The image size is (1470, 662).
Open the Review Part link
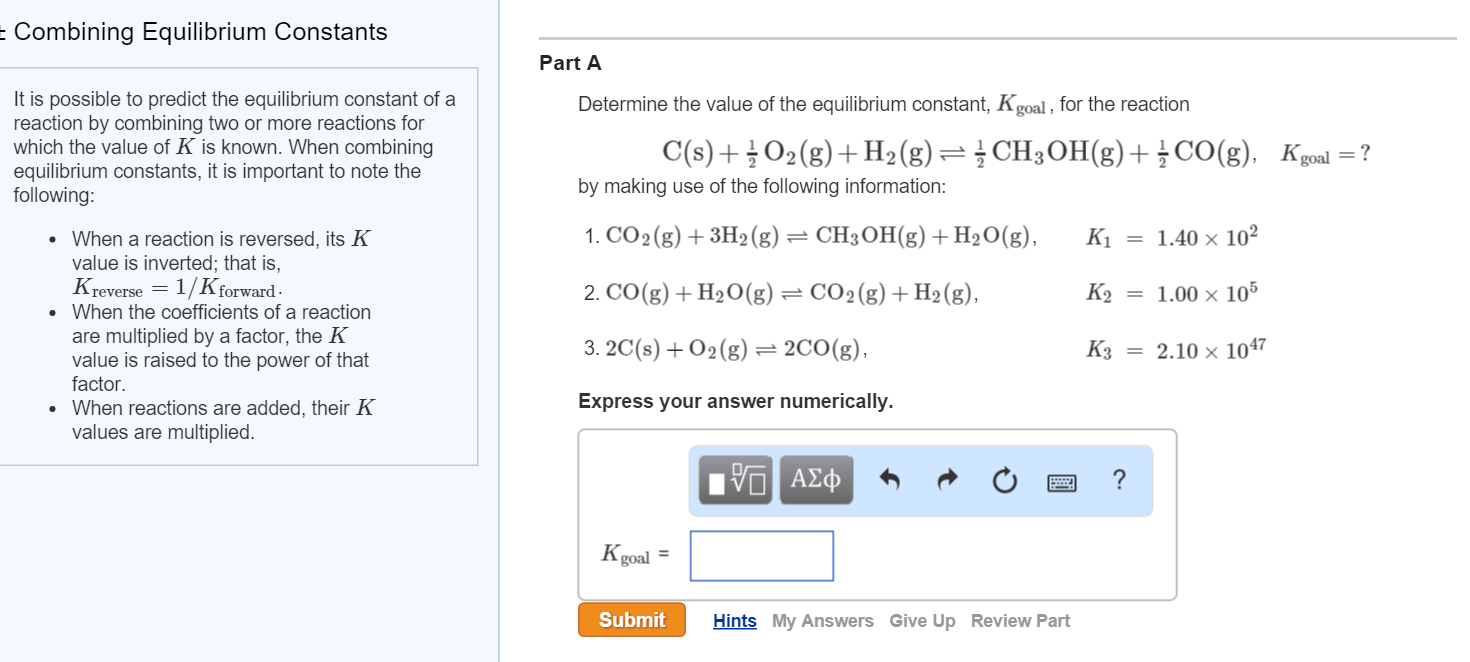1020,621
